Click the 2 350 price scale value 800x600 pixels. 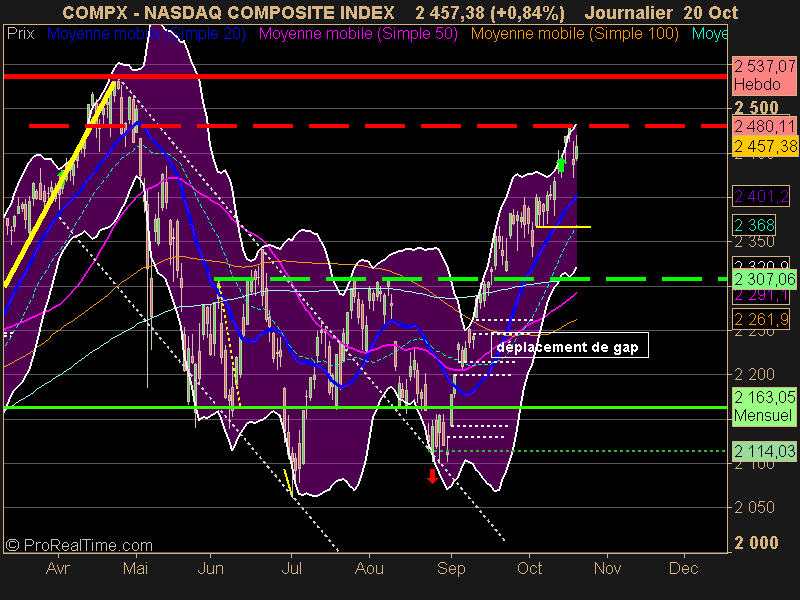click(754, 241)
